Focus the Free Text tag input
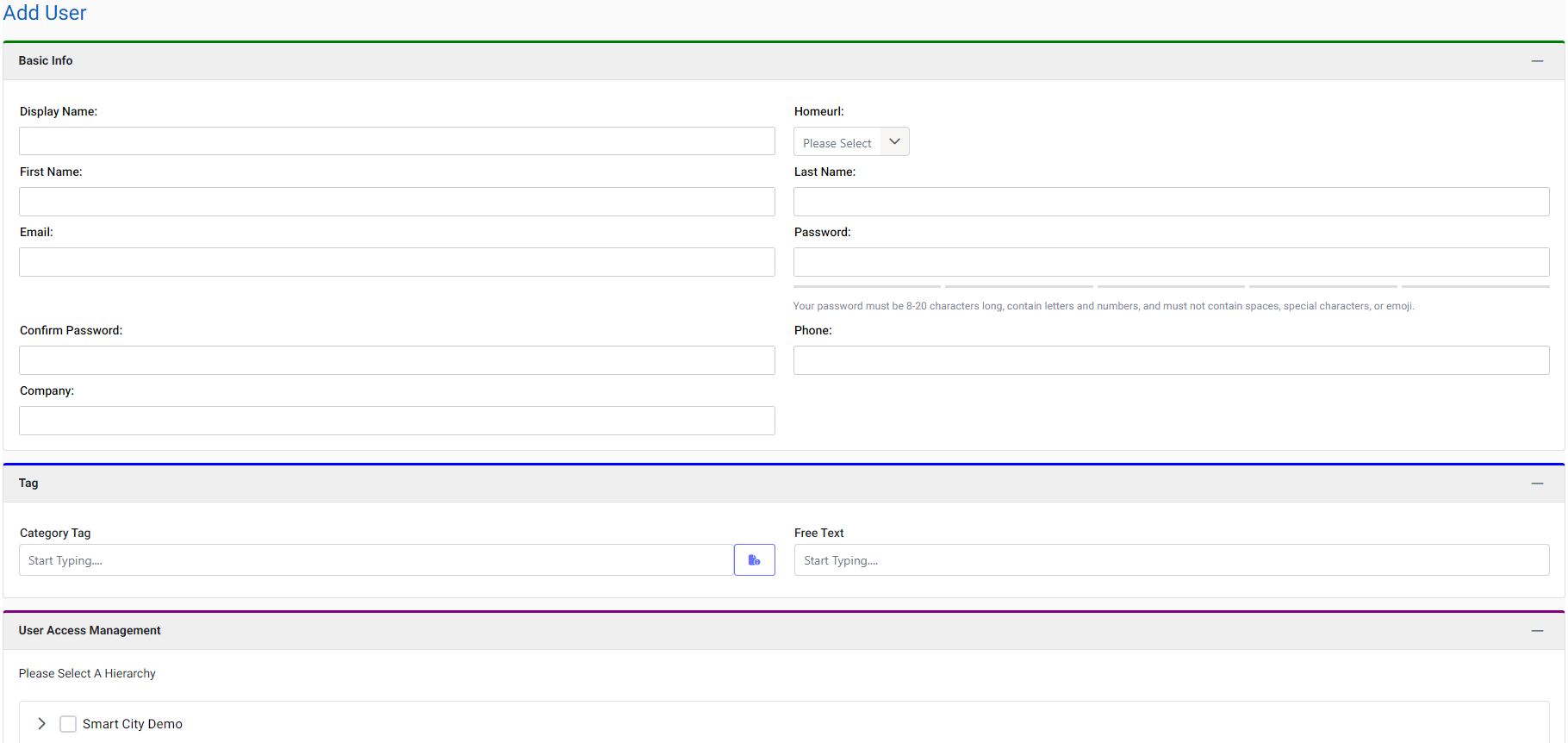The width and height of the screenshot is (1568, 743). click(x=1171, y=560)
